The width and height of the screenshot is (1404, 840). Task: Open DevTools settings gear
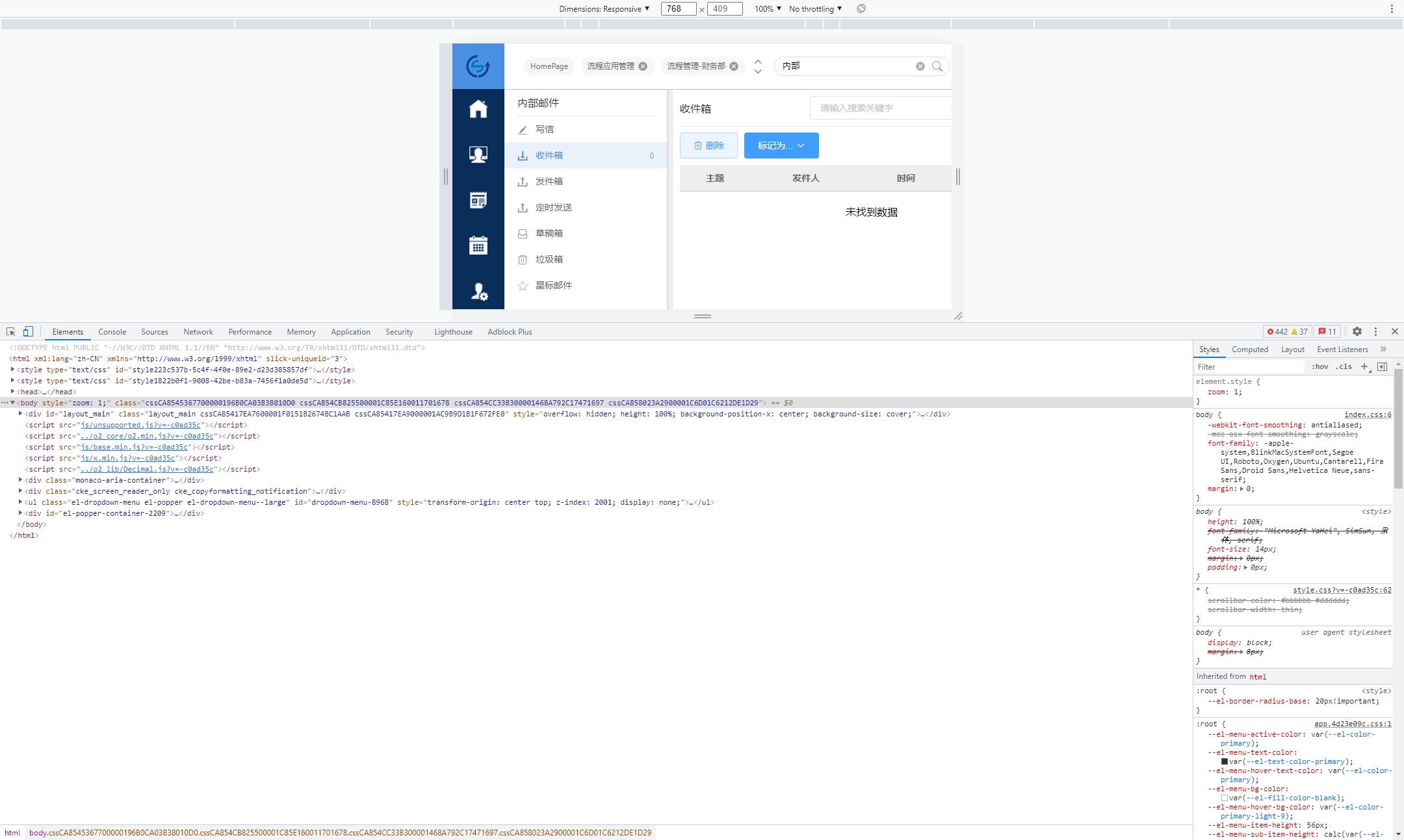1357,331
